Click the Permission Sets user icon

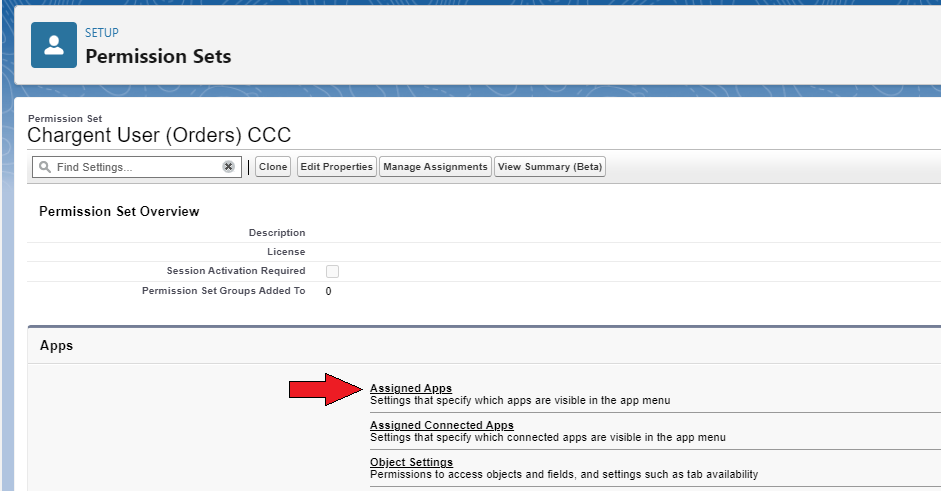click(x=54, y=45)
